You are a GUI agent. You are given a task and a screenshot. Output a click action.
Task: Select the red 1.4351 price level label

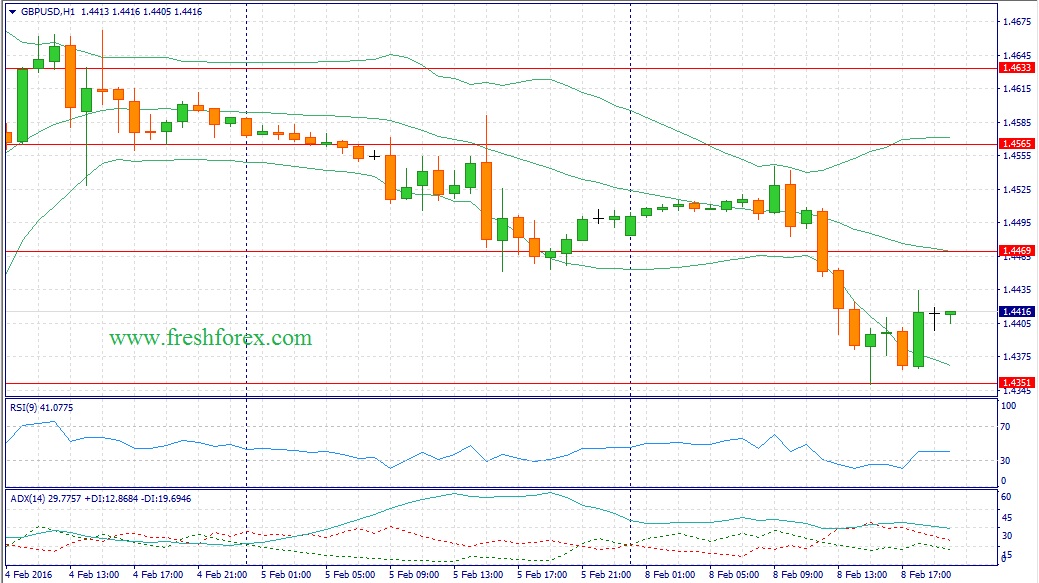(1017, 382)
